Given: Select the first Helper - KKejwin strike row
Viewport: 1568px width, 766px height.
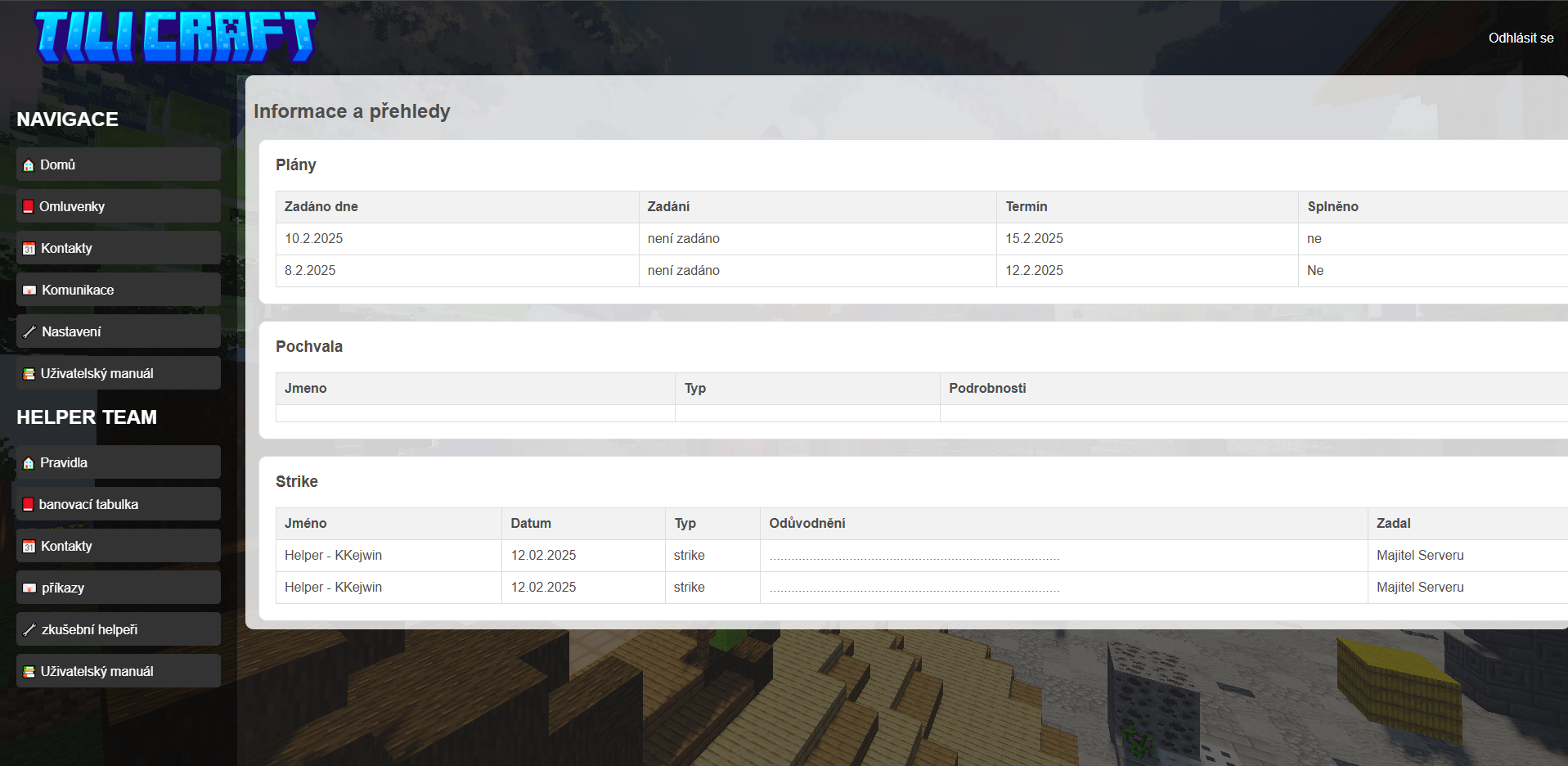Looking at the screenshot, I should (x=333, y=556).
